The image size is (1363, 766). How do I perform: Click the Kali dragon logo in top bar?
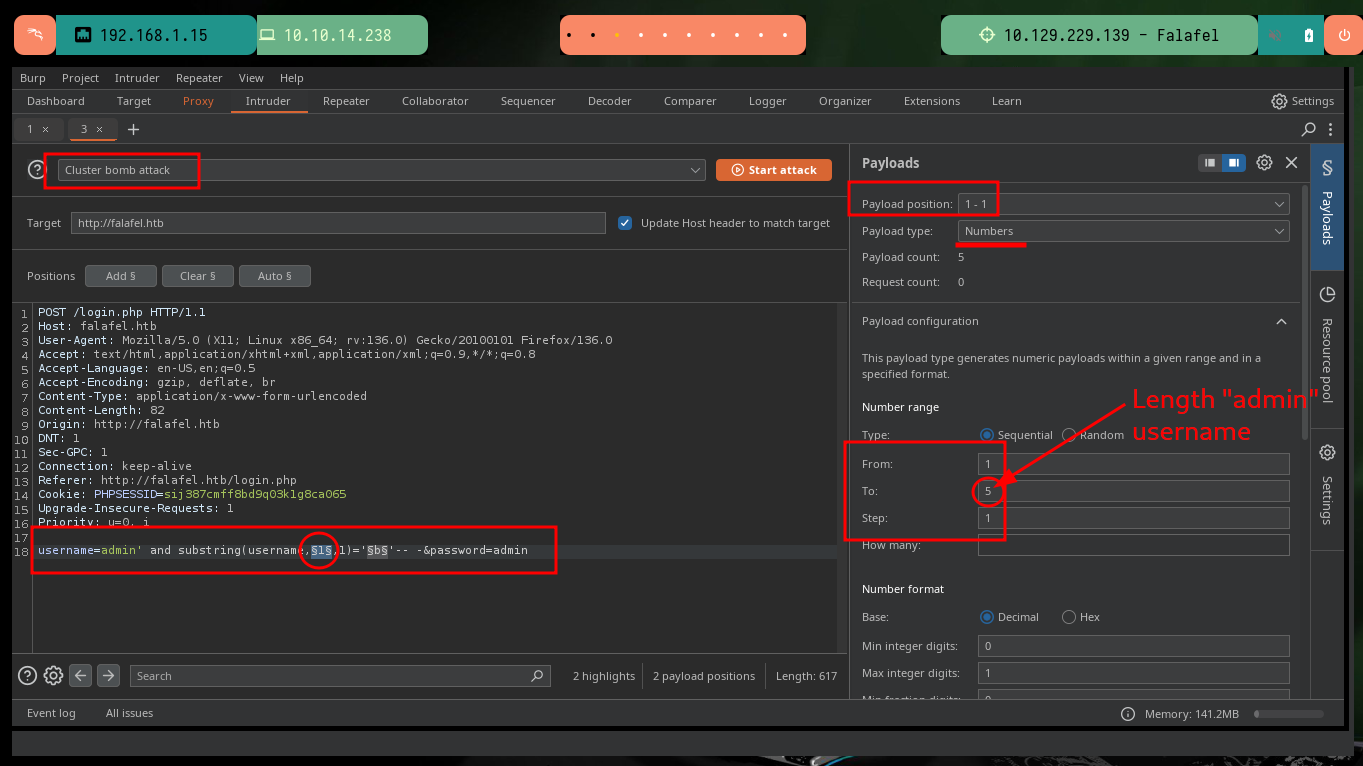[x=35, y=35]
